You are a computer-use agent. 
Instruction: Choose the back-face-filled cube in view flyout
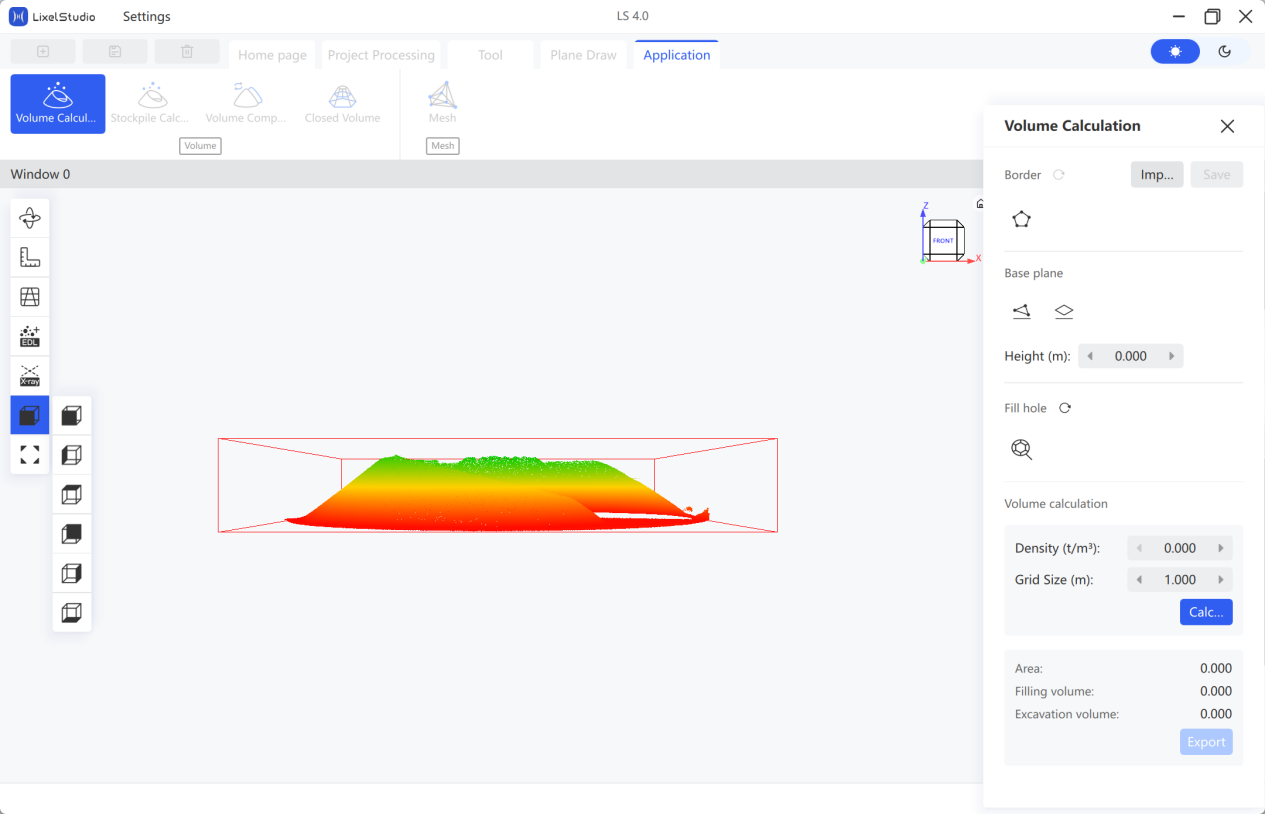pyautogui.click(x=72, y=533)
